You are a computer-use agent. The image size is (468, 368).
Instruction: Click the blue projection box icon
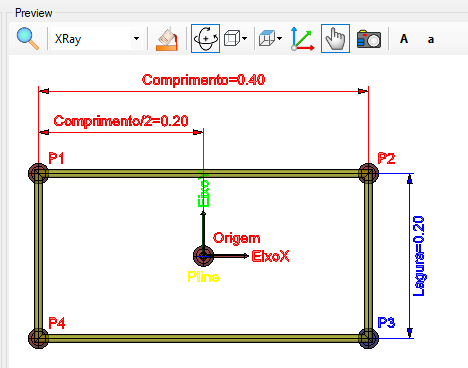pos(267,39)
